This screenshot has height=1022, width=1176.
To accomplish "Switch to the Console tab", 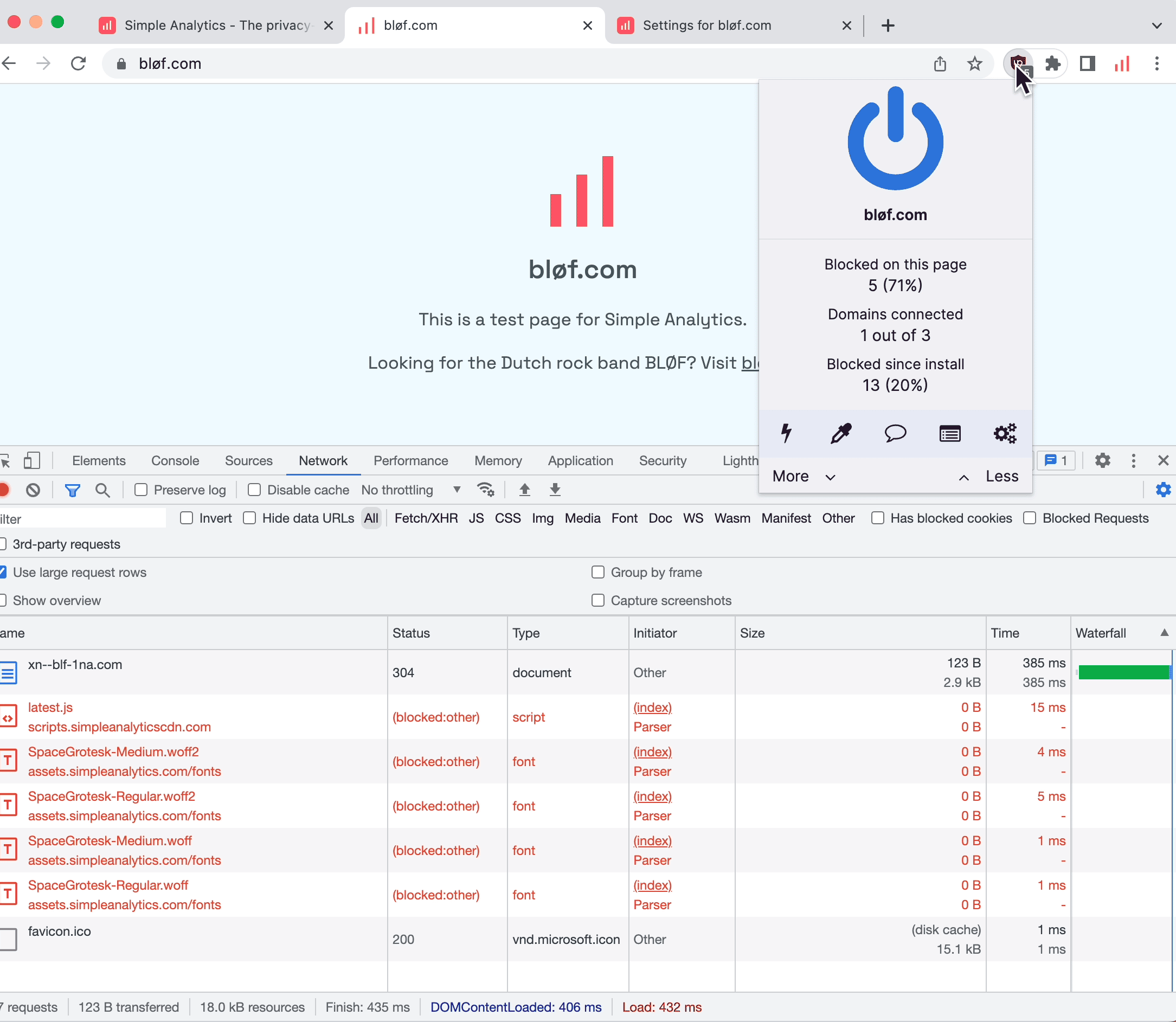I will (x=175, y=461).
